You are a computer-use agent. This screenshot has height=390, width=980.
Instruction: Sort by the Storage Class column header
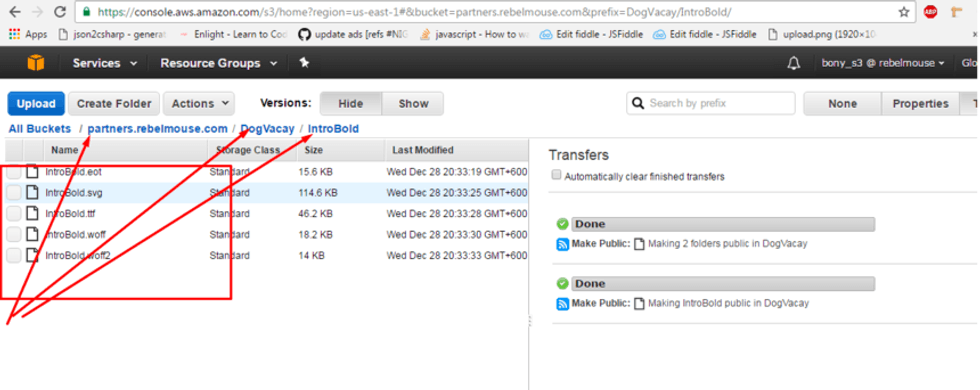pyautogui.click(x=252, y=150)
